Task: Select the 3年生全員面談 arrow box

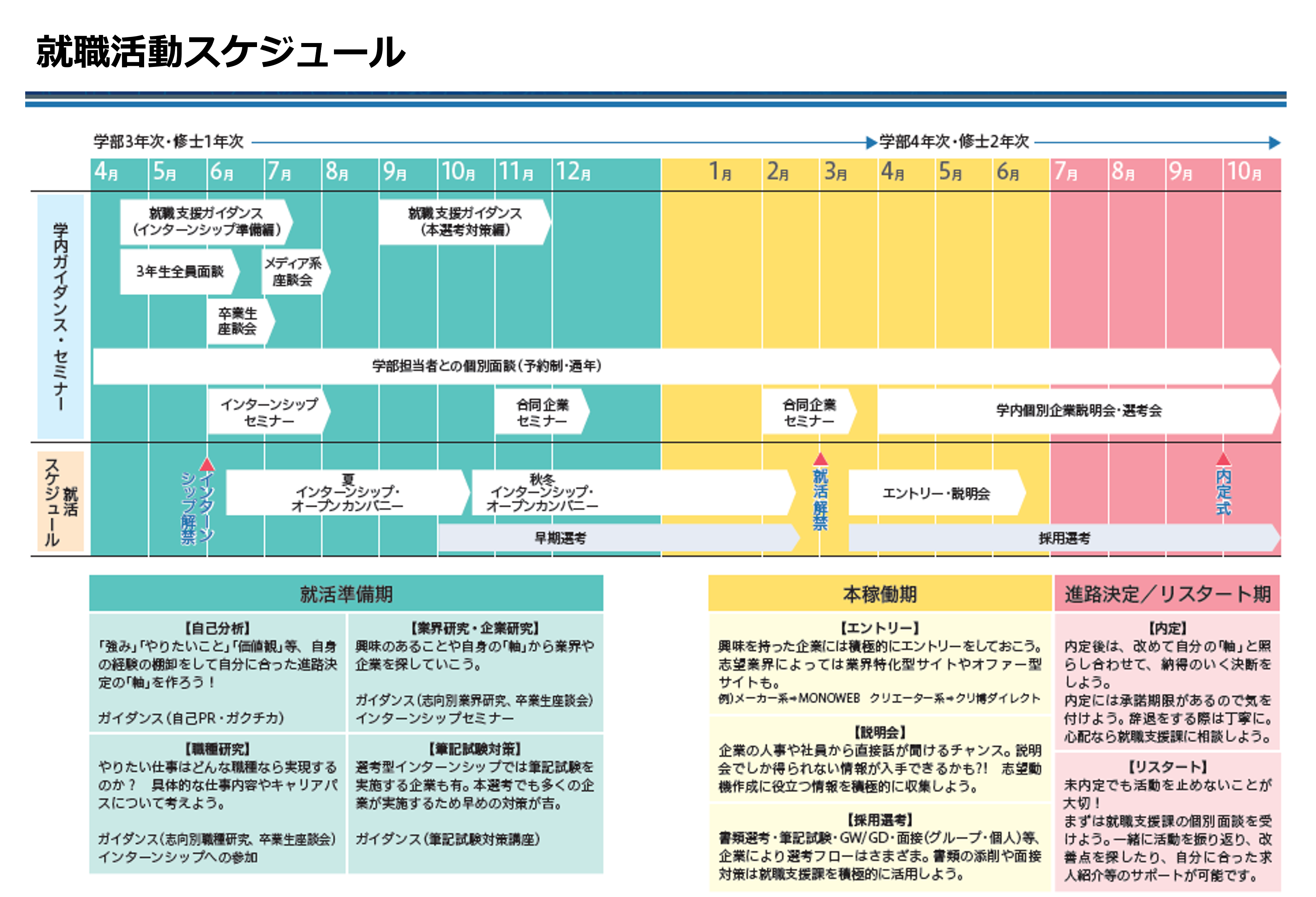Action: [179, 272]
